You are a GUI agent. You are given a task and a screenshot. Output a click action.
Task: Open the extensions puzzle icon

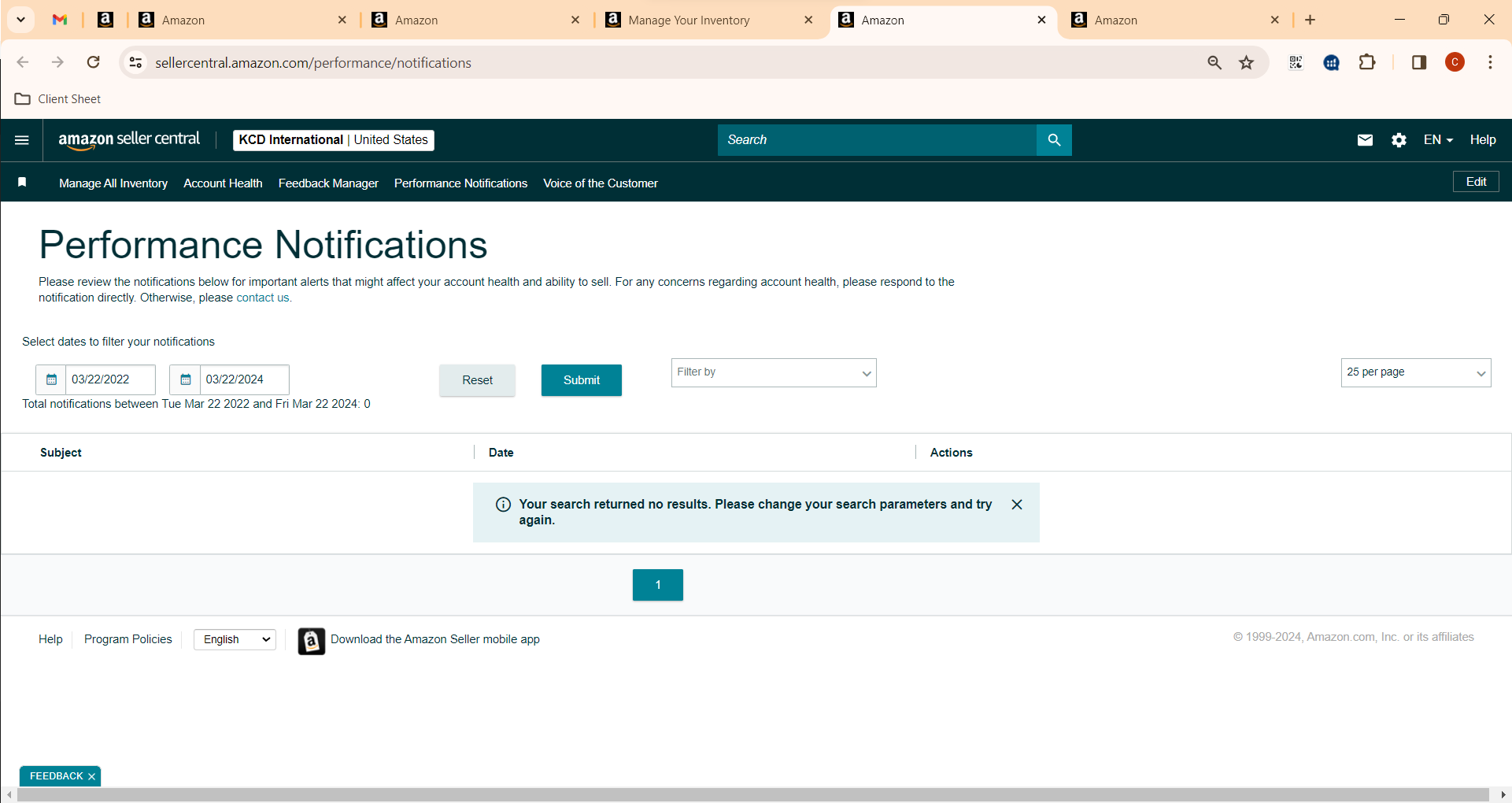click(1367, 62)
